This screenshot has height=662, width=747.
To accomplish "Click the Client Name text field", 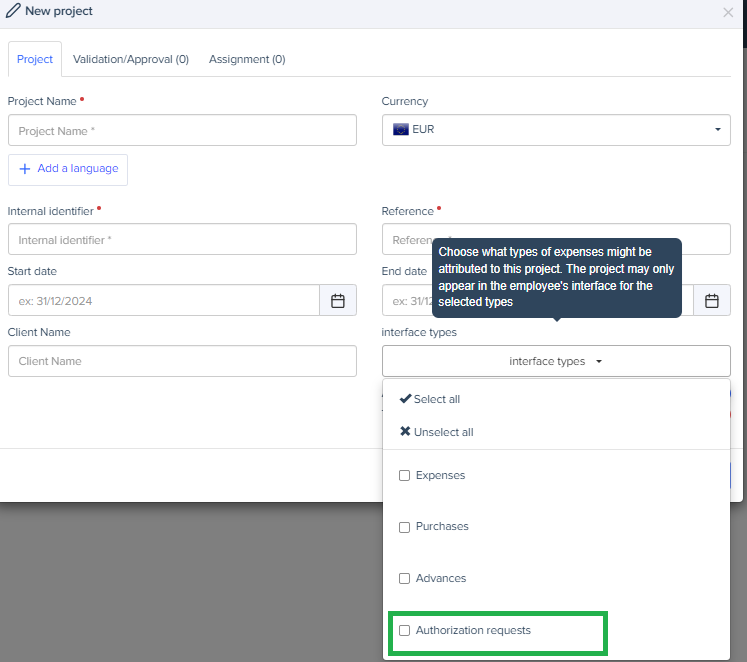I will point(182,361).
